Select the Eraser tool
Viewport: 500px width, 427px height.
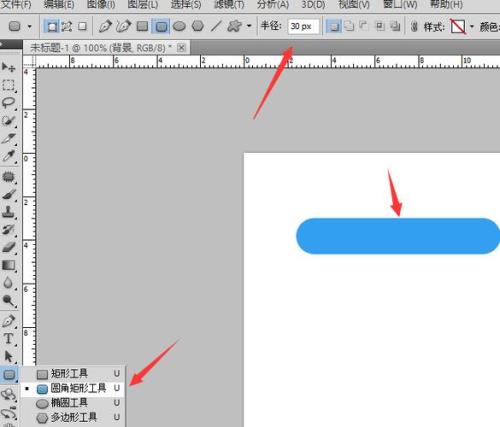pyautogui.click(x=9, y=247)
